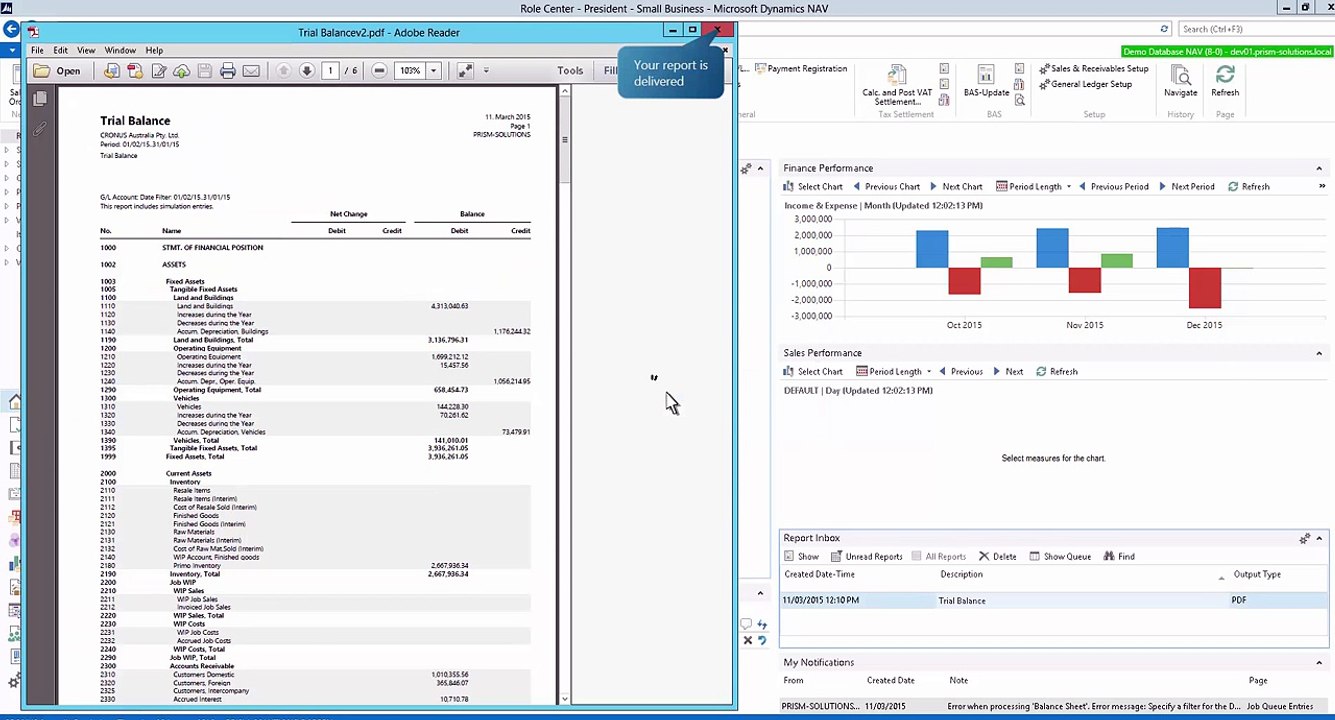Open Period Length dropdown in Finance Performance
Image resolution: width=1335 pixels, height=720 pixels.
(x=1034, y=186)
